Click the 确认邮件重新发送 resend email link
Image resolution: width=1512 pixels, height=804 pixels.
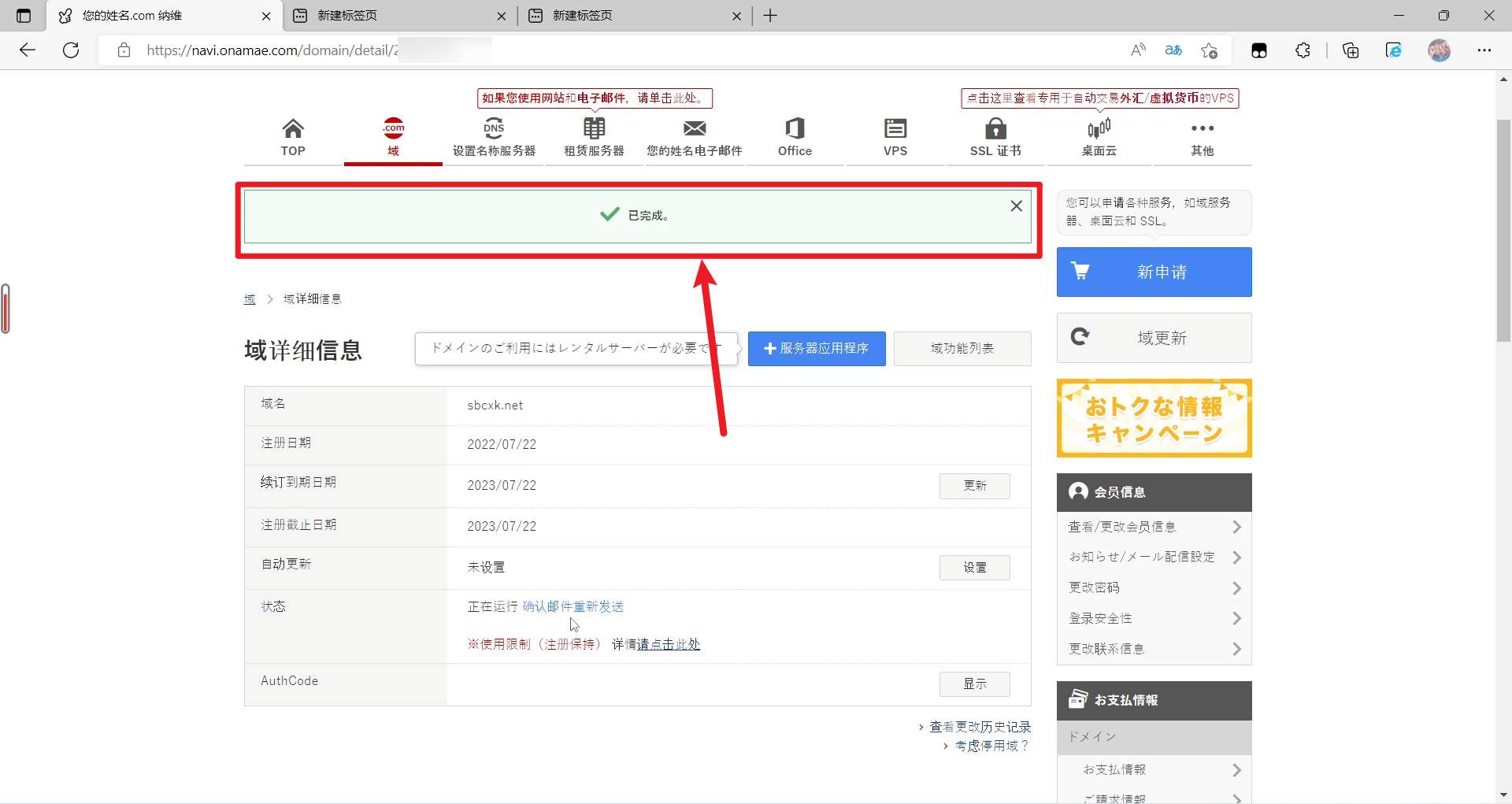pos(573,606)
